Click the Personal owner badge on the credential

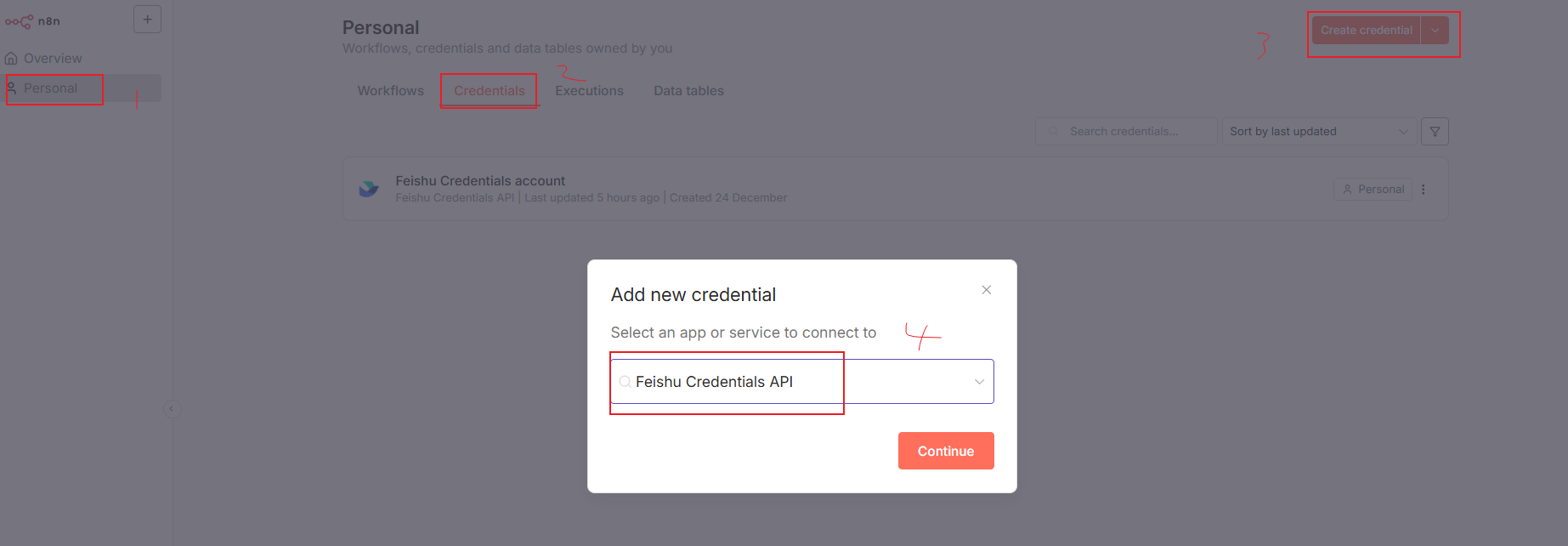click(x=1373, y=190)
